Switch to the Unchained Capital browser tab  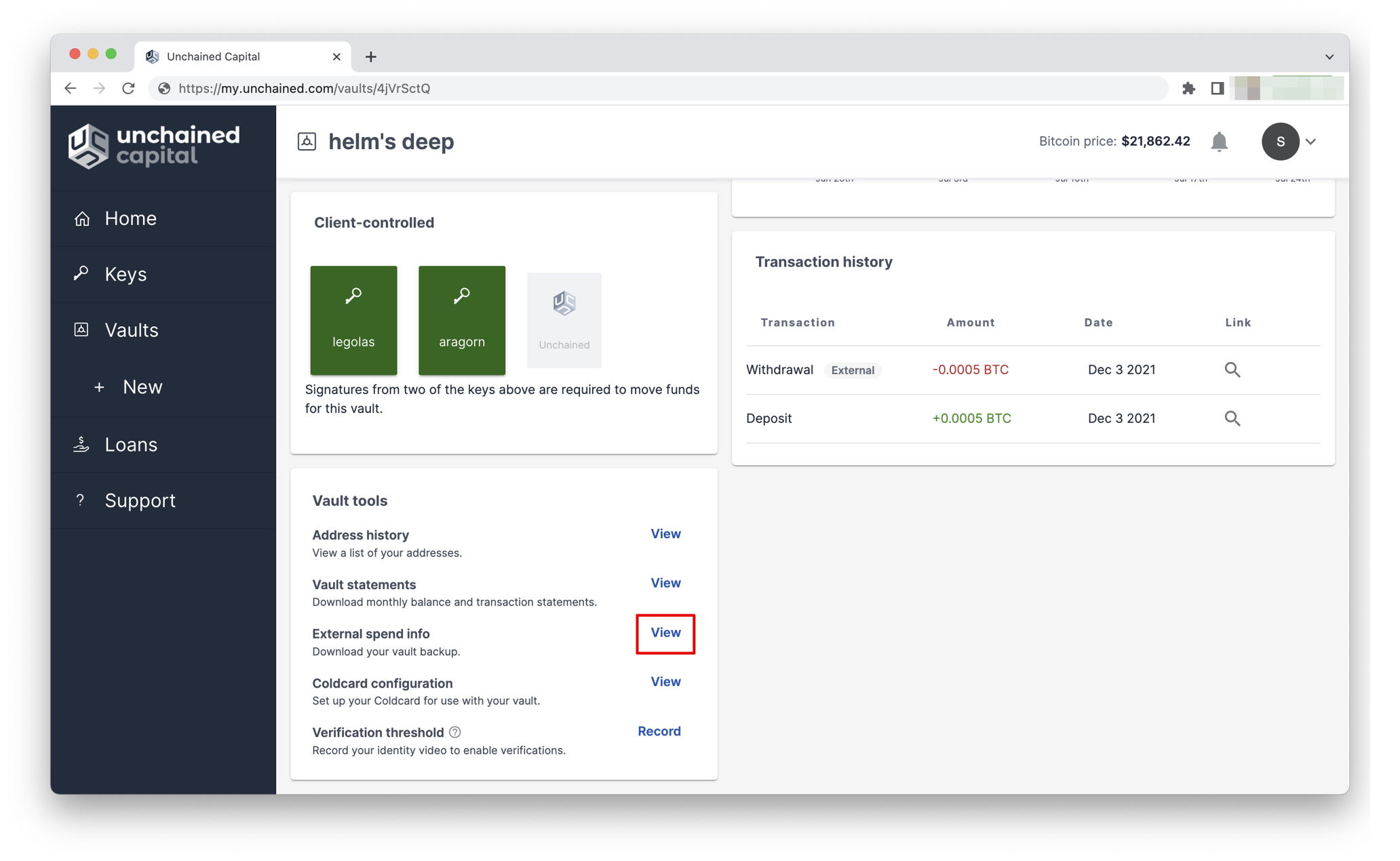pyautogui.click(x=212, y=56)
